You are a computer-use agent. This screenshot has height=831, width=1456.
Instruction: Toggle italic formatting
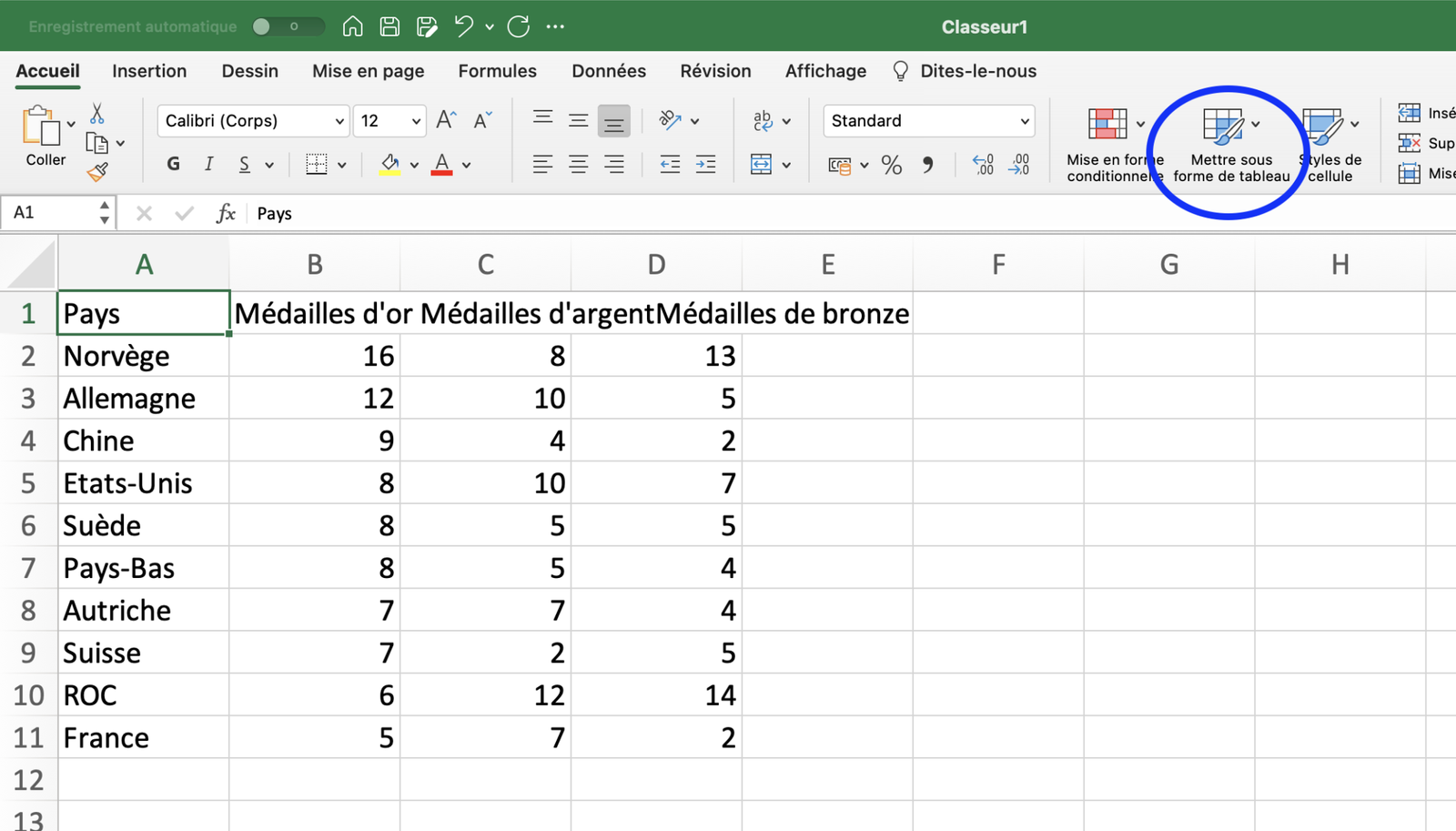pos(208,164)
